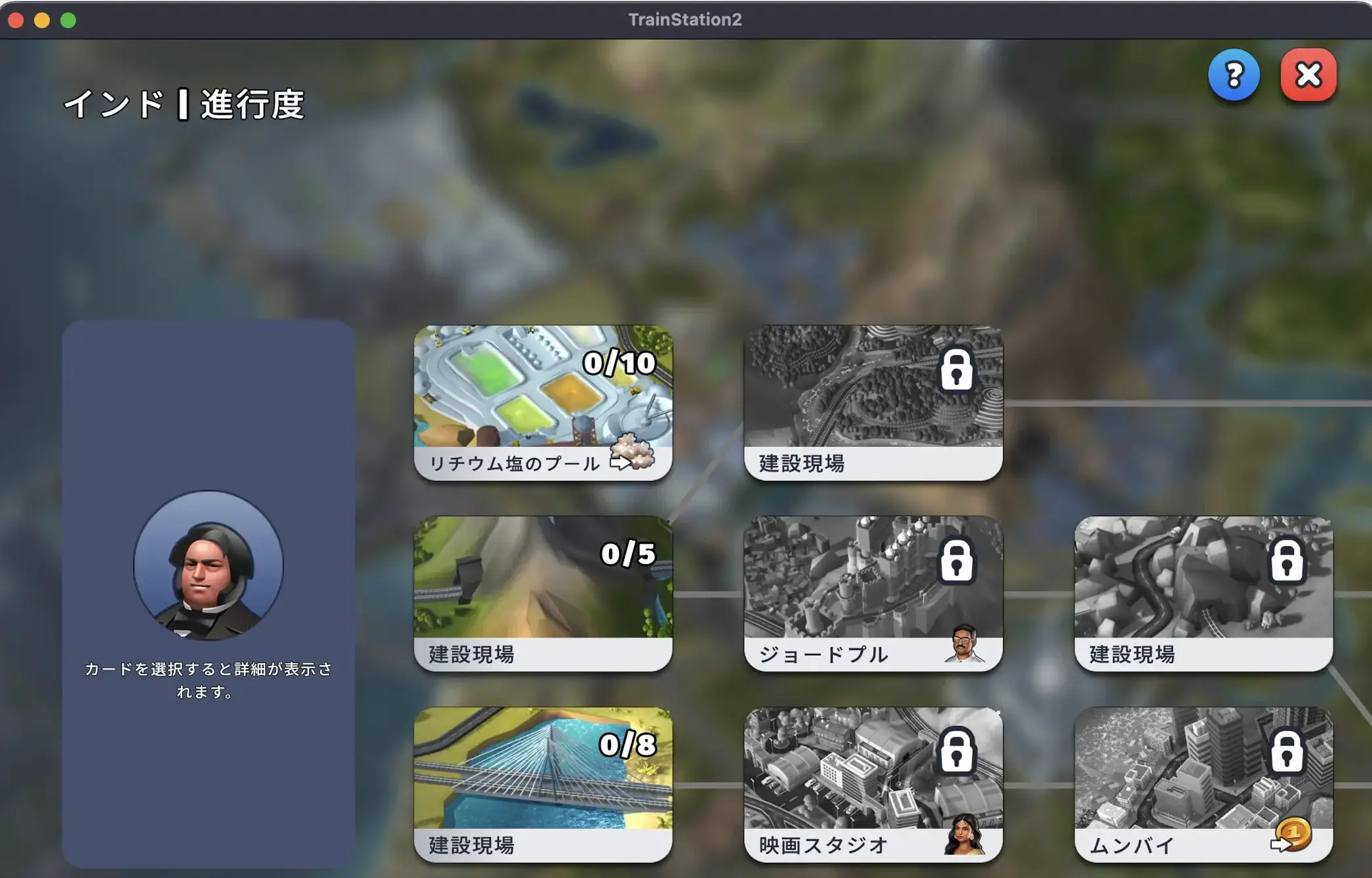Image resolution: width=1372 pixels, height=878 pixels.
Task: Click the character avatar in left panel
Action: [208, 565]
